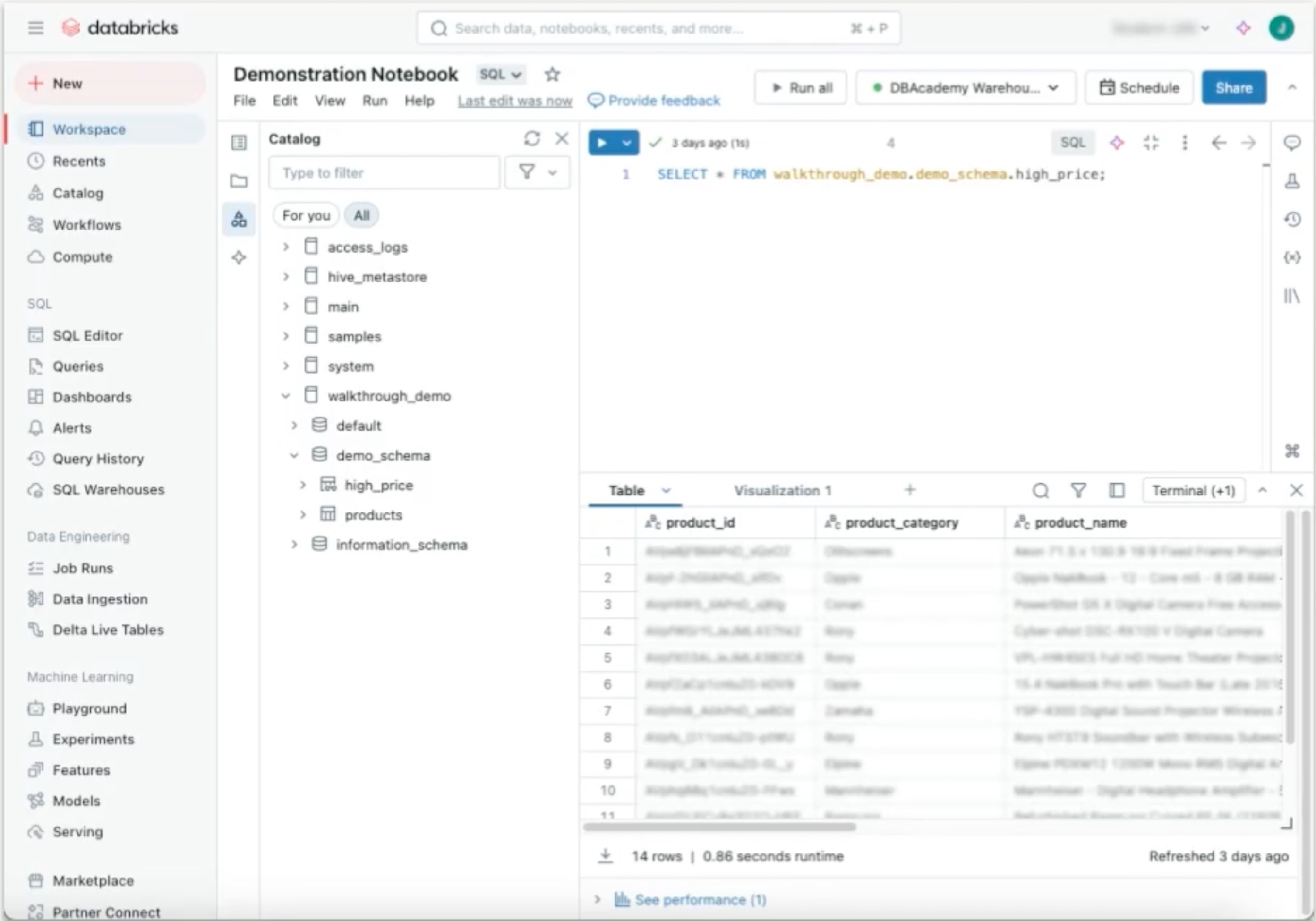The image size is (1316, 921).
Task: Collapse the walkthrough_demo catalog
Action: tap(285, 395)
